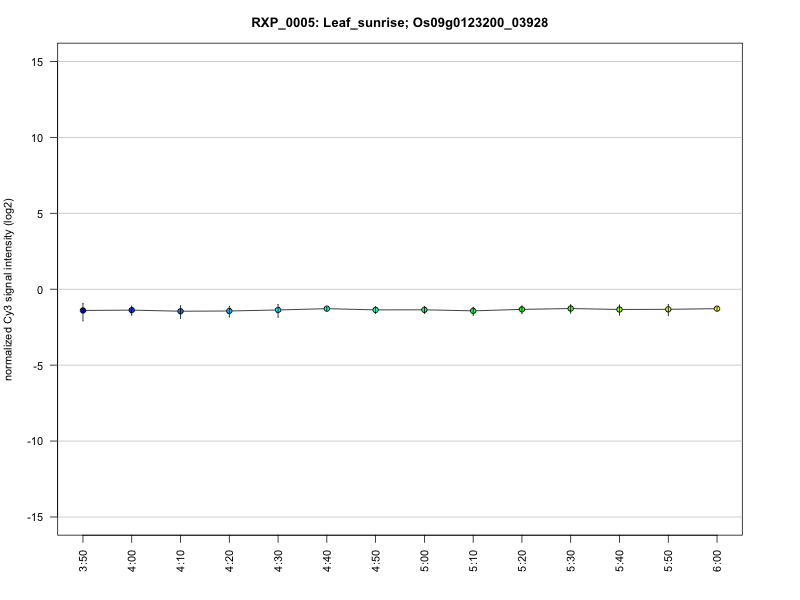Click the 3:50 x-axis time label
The width and height of the screenshot is (800, 600).
pyautogui.click(x=83, y=561)
